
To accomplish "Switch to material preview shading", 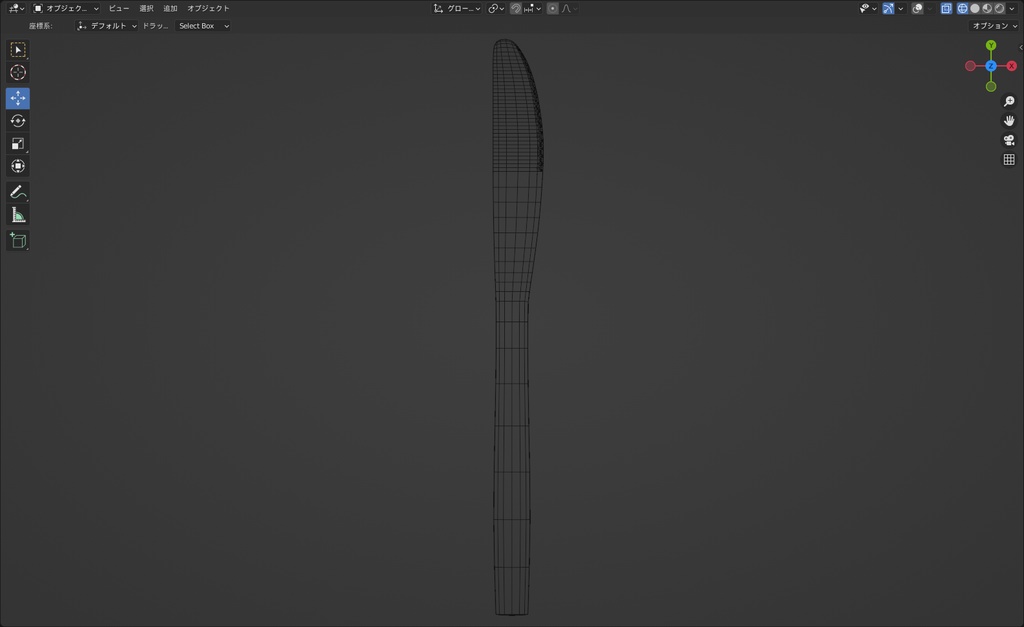I will pyautogui.click(x=987, y=8).
